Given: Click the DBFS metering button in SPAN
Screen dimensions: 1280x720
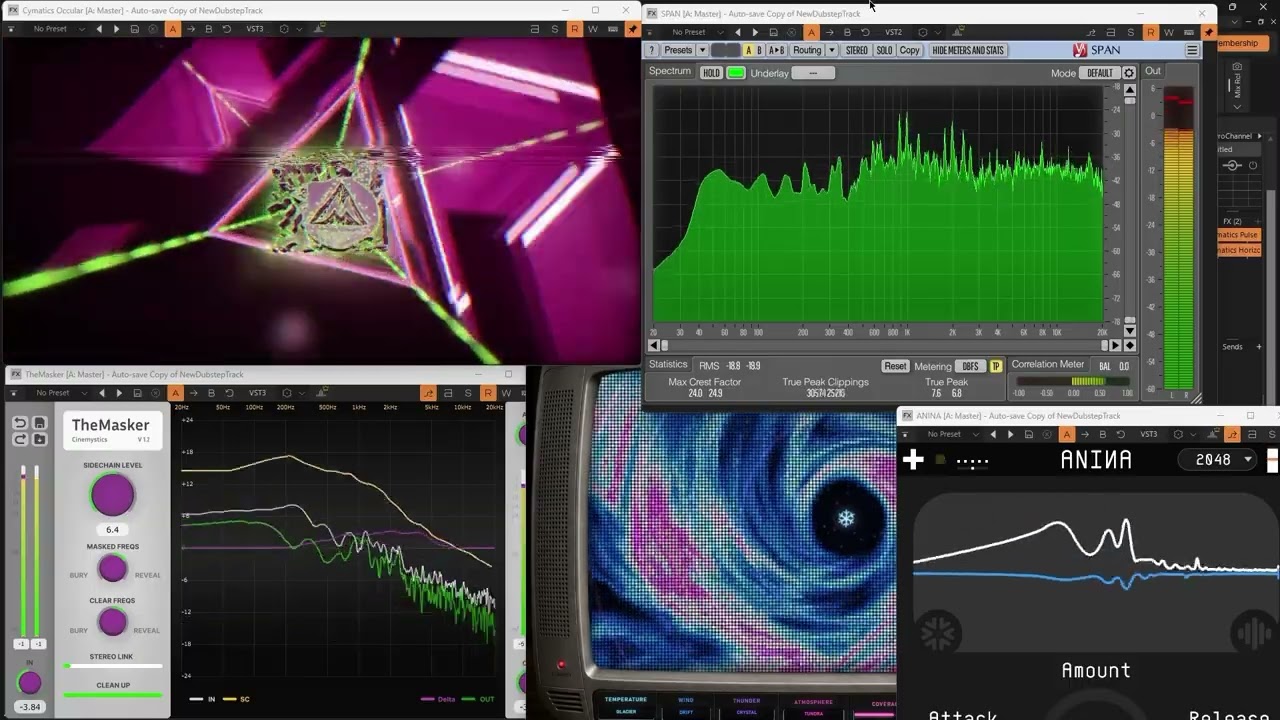Looking at the screenshot, I should coord(970,366).
